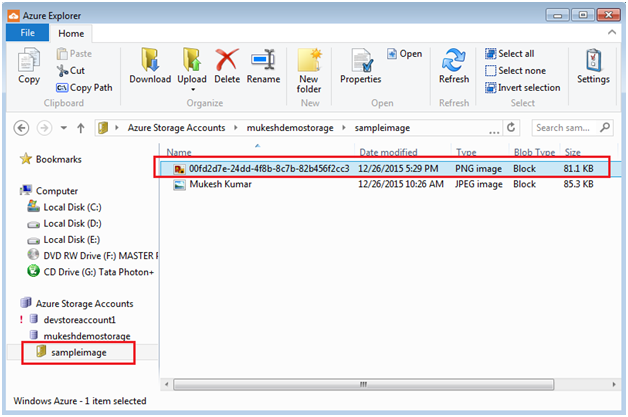The width and height of the screenshot is (628, 417).
Task: Collapse the ribbon with the chevron
Action: point(612,32)
